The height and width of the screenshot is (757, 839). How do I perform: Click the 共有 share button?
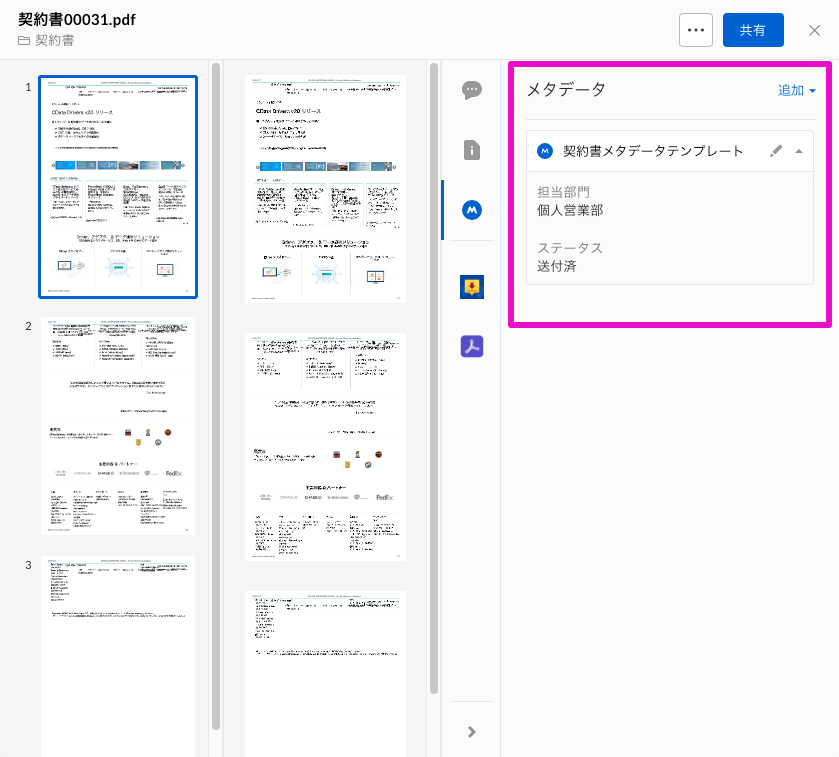pyautogui.click(x=753, y=30)
